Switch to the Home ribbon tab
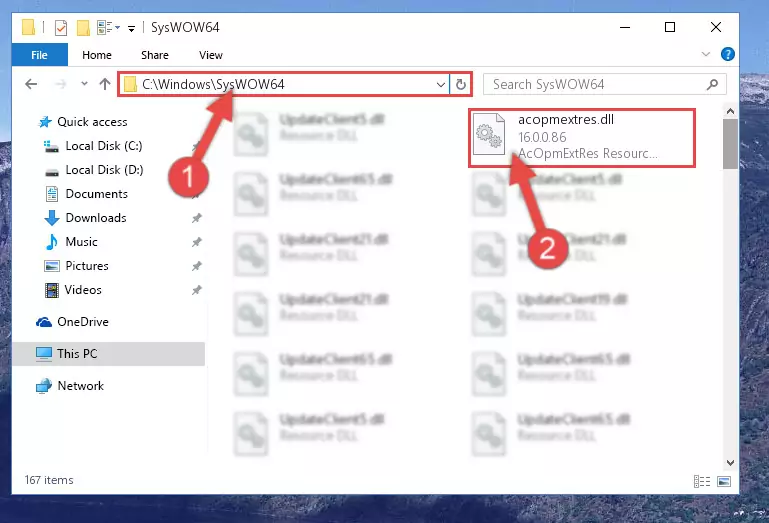769x523 pixels. click(x=97, y=55)
